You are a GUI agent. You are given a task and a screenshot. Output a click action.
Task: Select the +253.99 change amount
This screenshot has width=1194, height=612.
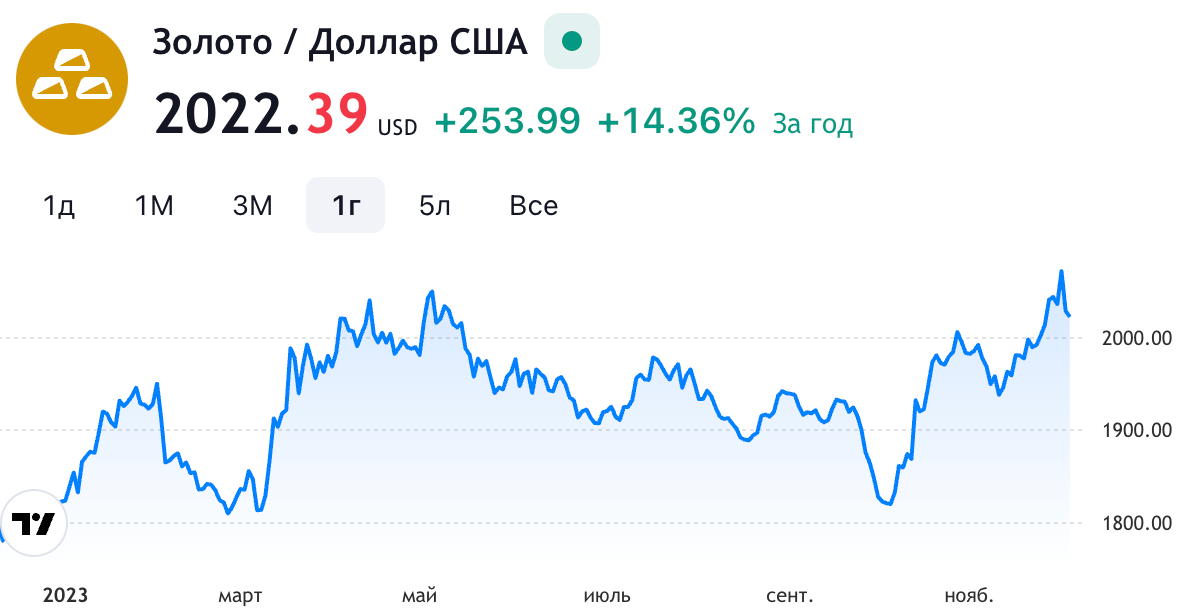[506, 121]
